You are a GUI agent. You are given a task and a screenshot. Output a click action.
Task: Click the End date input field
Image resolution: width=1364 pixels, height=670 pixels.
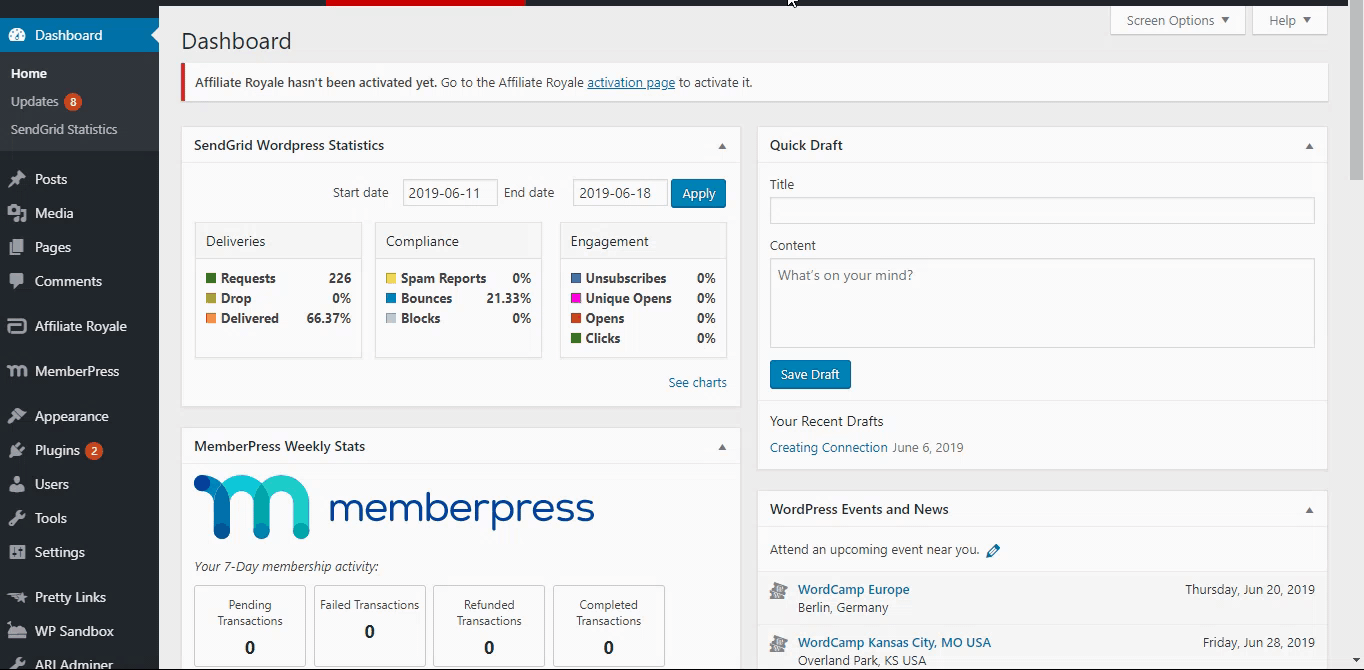[x=620, y=193]
